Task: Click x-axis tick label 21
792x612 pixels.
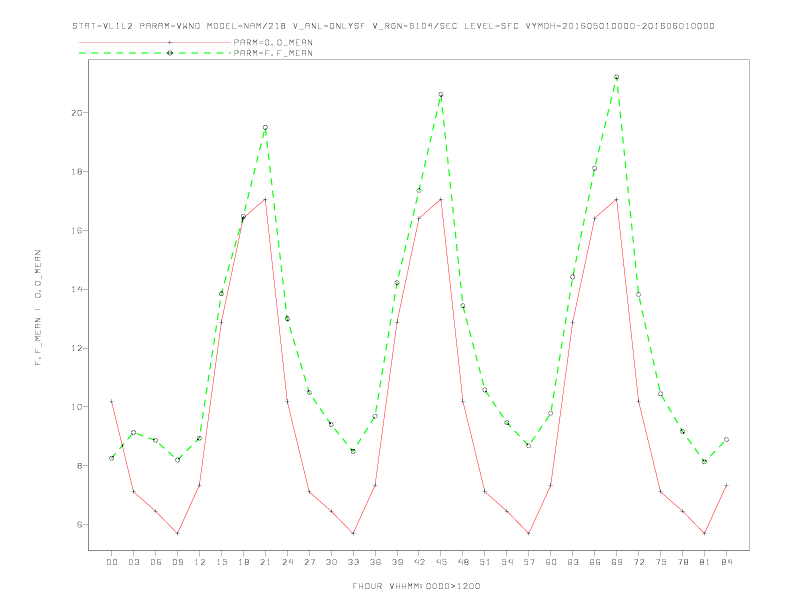Action: point(265,562)
